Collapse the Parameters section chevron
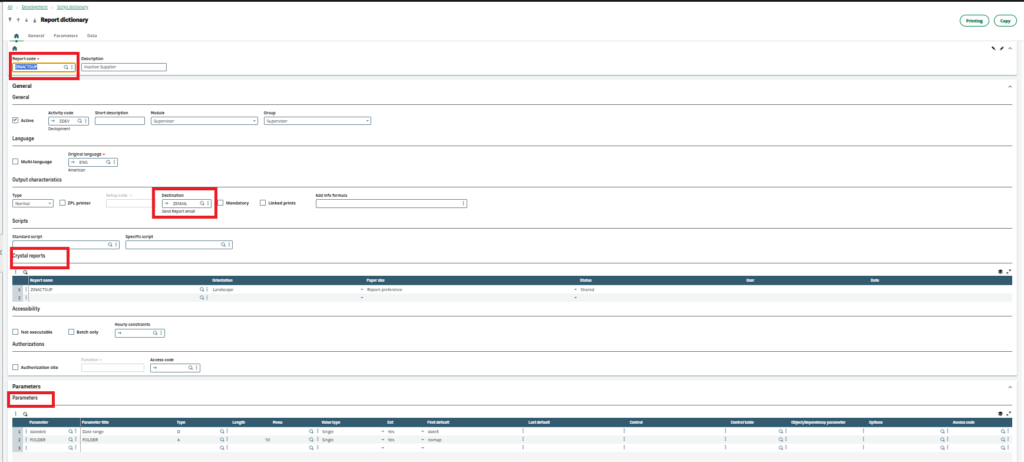The height and width of the screenshot is (462, 1024). coord(1010,387)
